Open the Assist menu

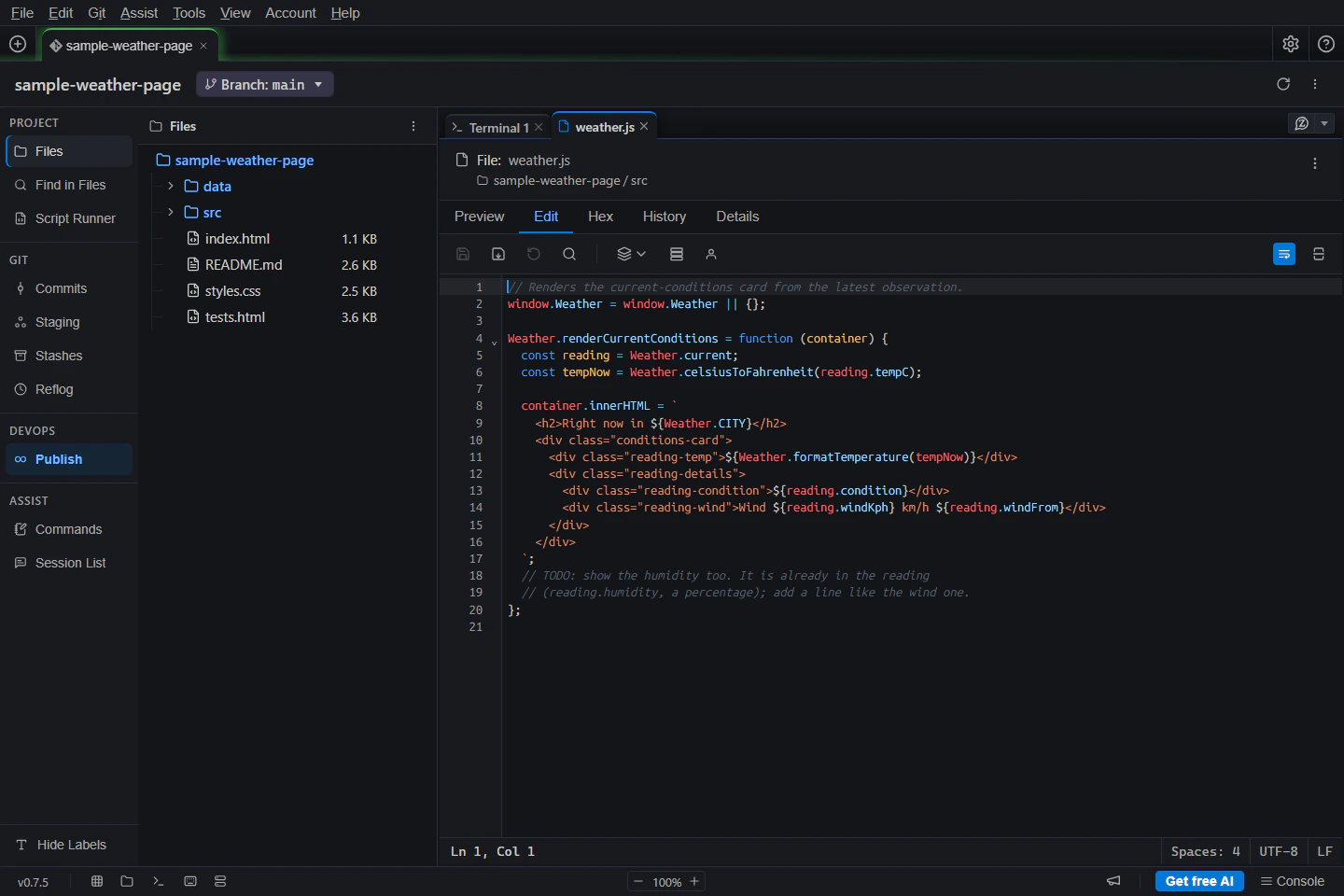pos(139,13)
